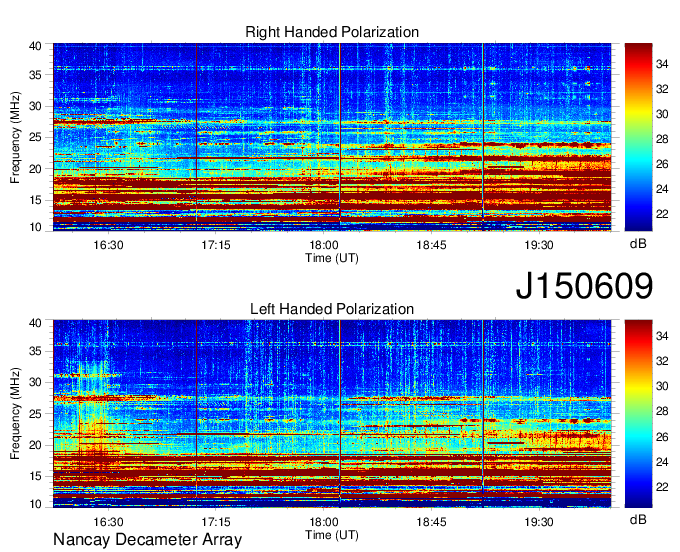
Task: Click the 26 dB tick on Right Handed colorbar
Action: click(662, 164)
